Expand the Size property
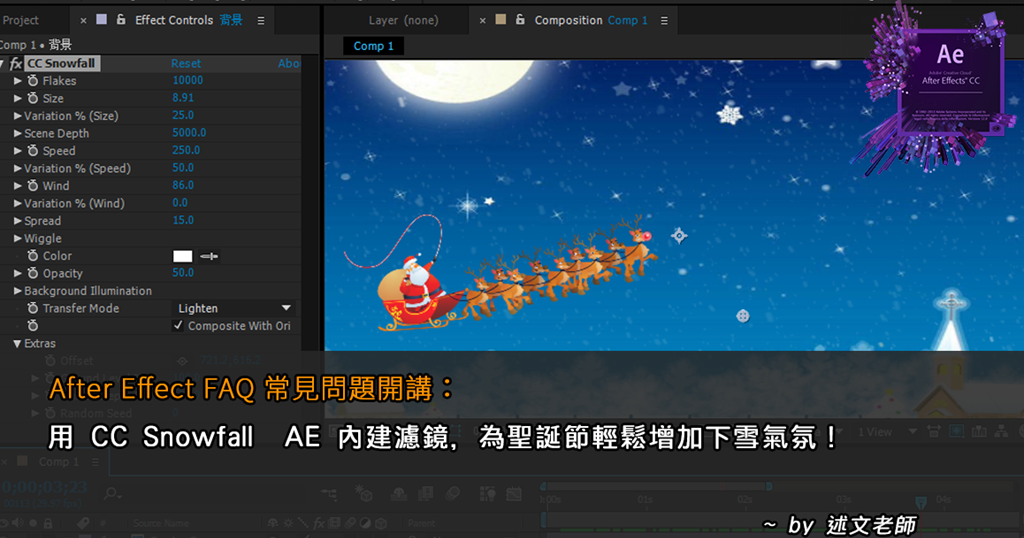 (18, 99)
